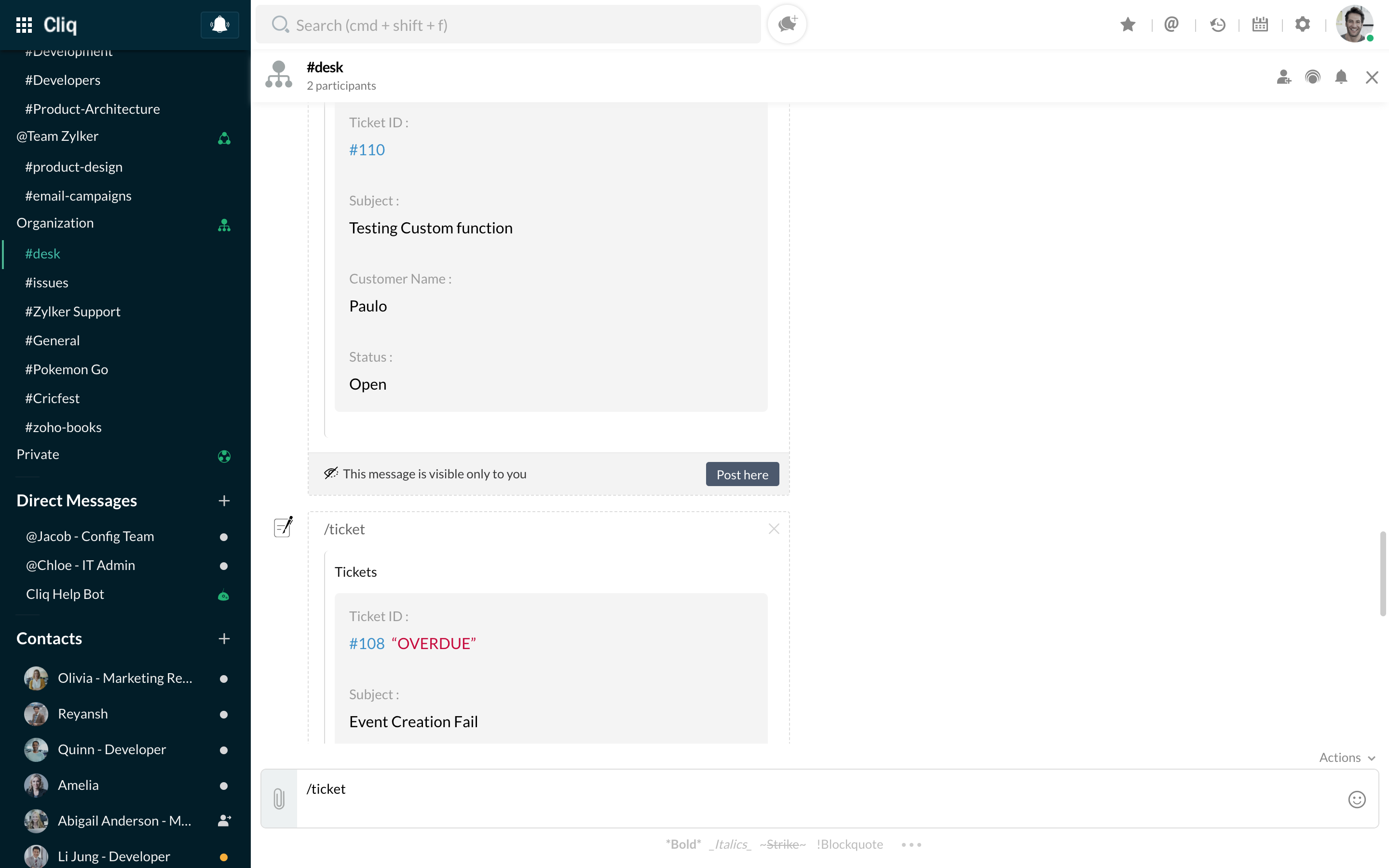Click the chat vertical scrollbar
Screen dimensions: 1389x868
click(x=1383, y=574)
